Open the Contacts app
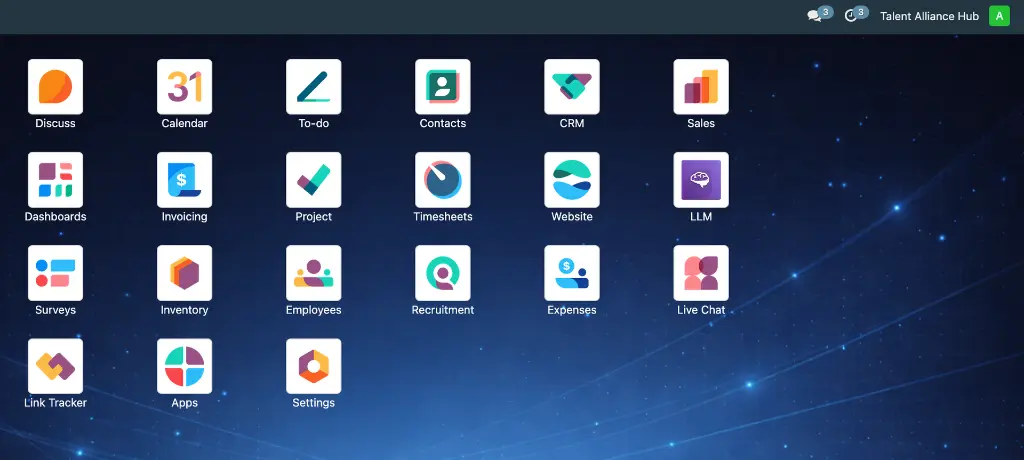1024x460 pixels. [x=442, y=87]
